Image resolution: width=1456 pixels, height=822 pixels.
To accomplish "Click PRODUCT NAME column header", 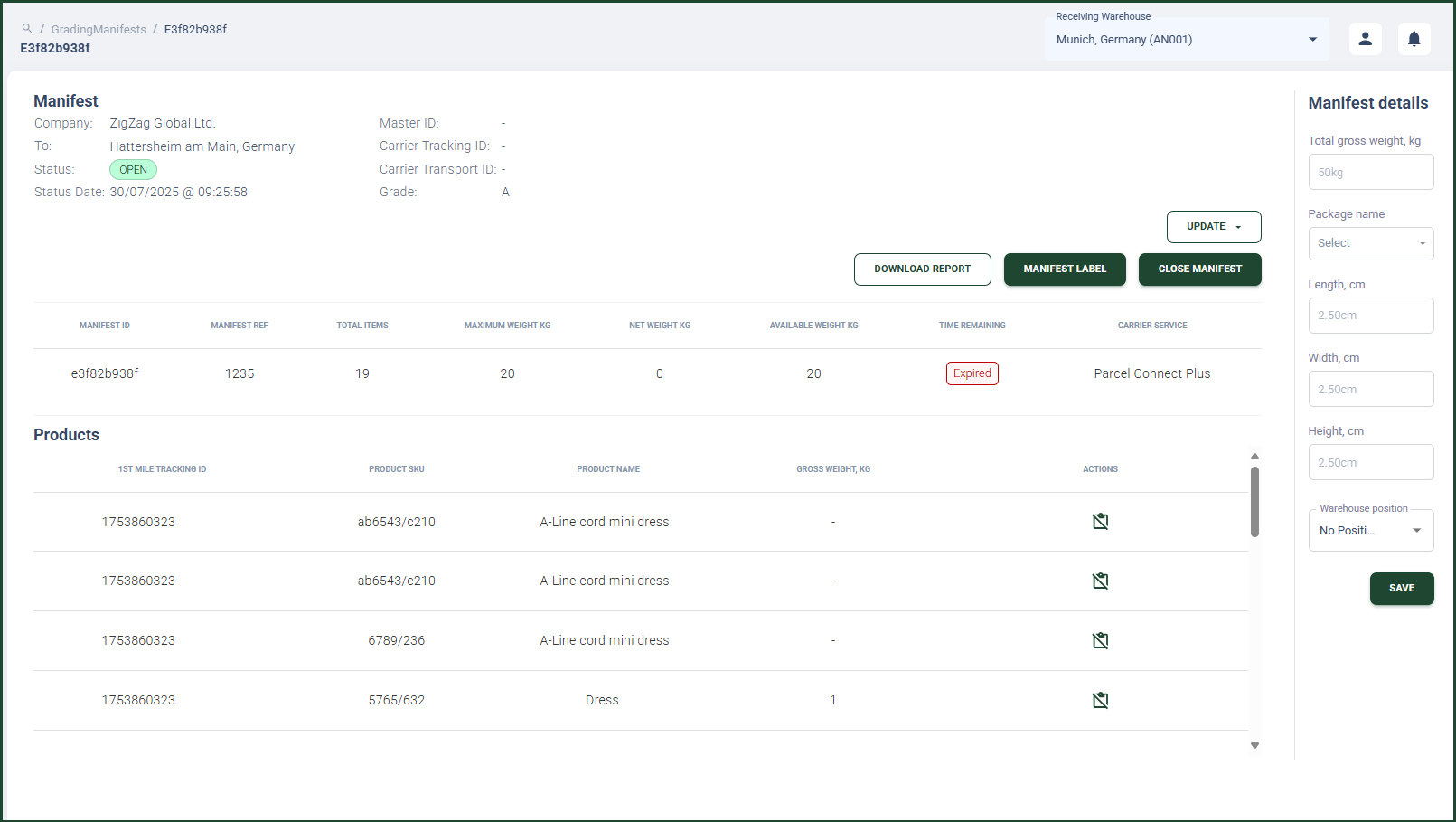I will coord(608,469).
